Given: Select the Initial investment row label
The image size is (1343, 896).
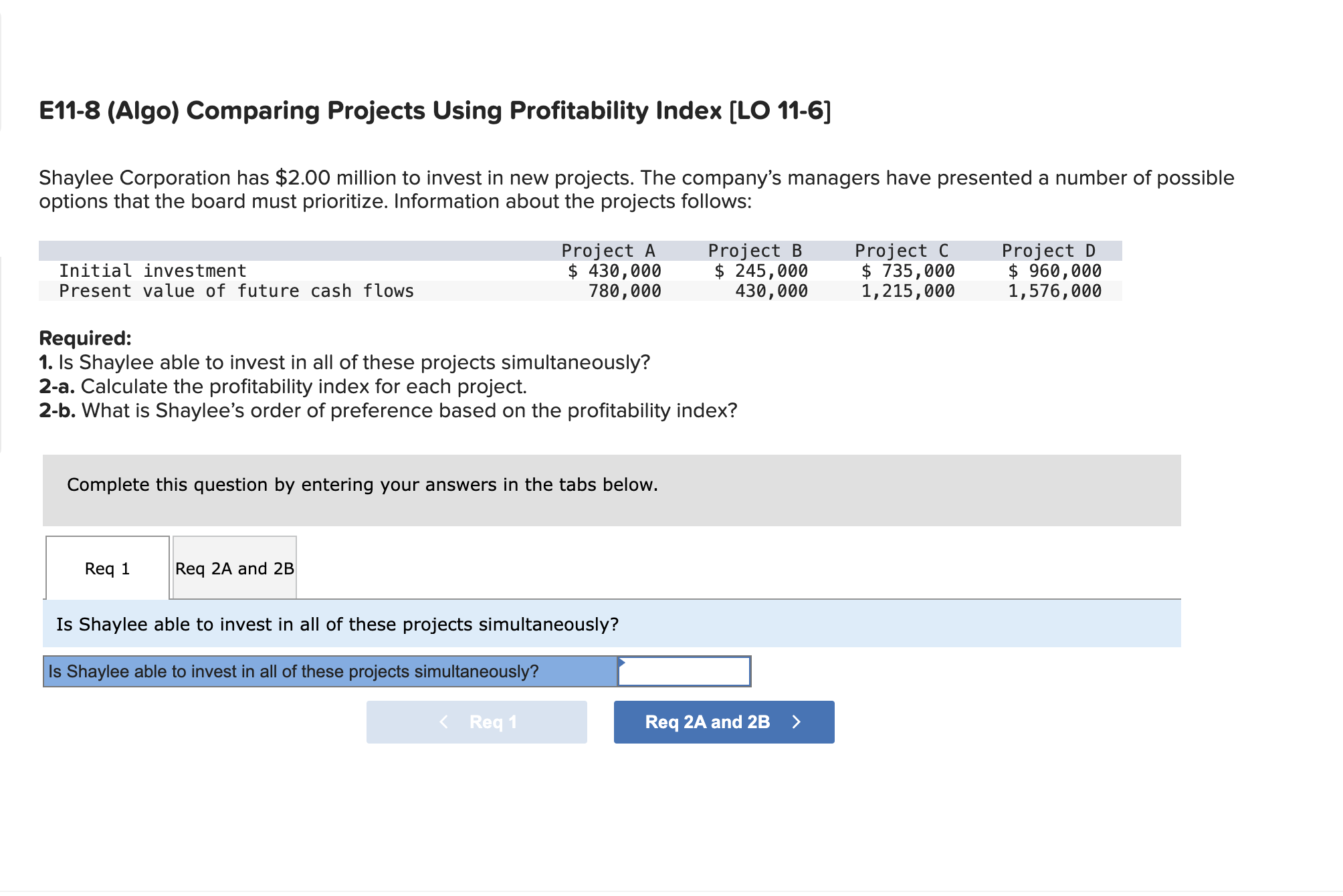Looking at the screenshot, I should tap(152, 270).
